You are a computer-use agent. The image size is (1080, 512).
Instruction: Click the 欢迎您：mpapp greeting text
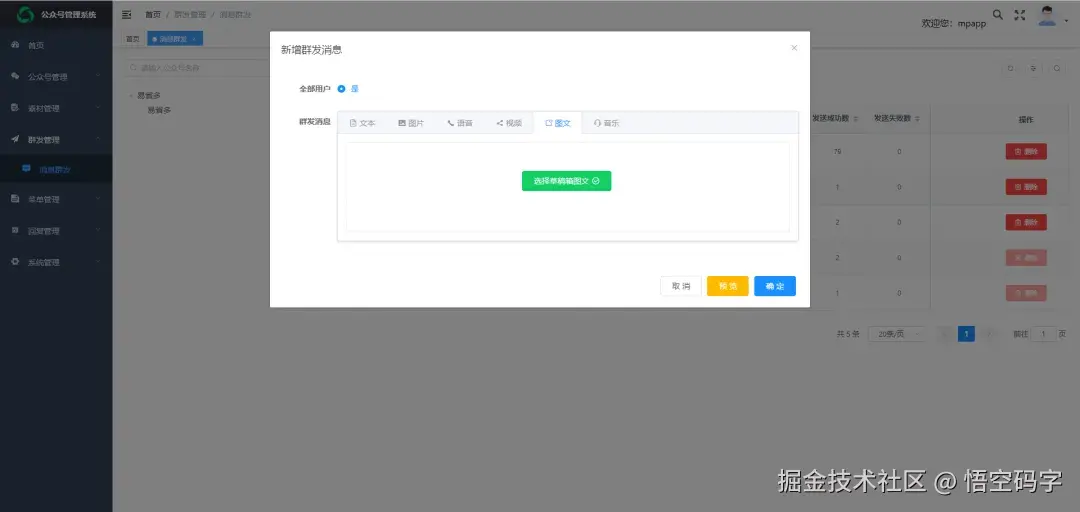(x=954, y=23)
